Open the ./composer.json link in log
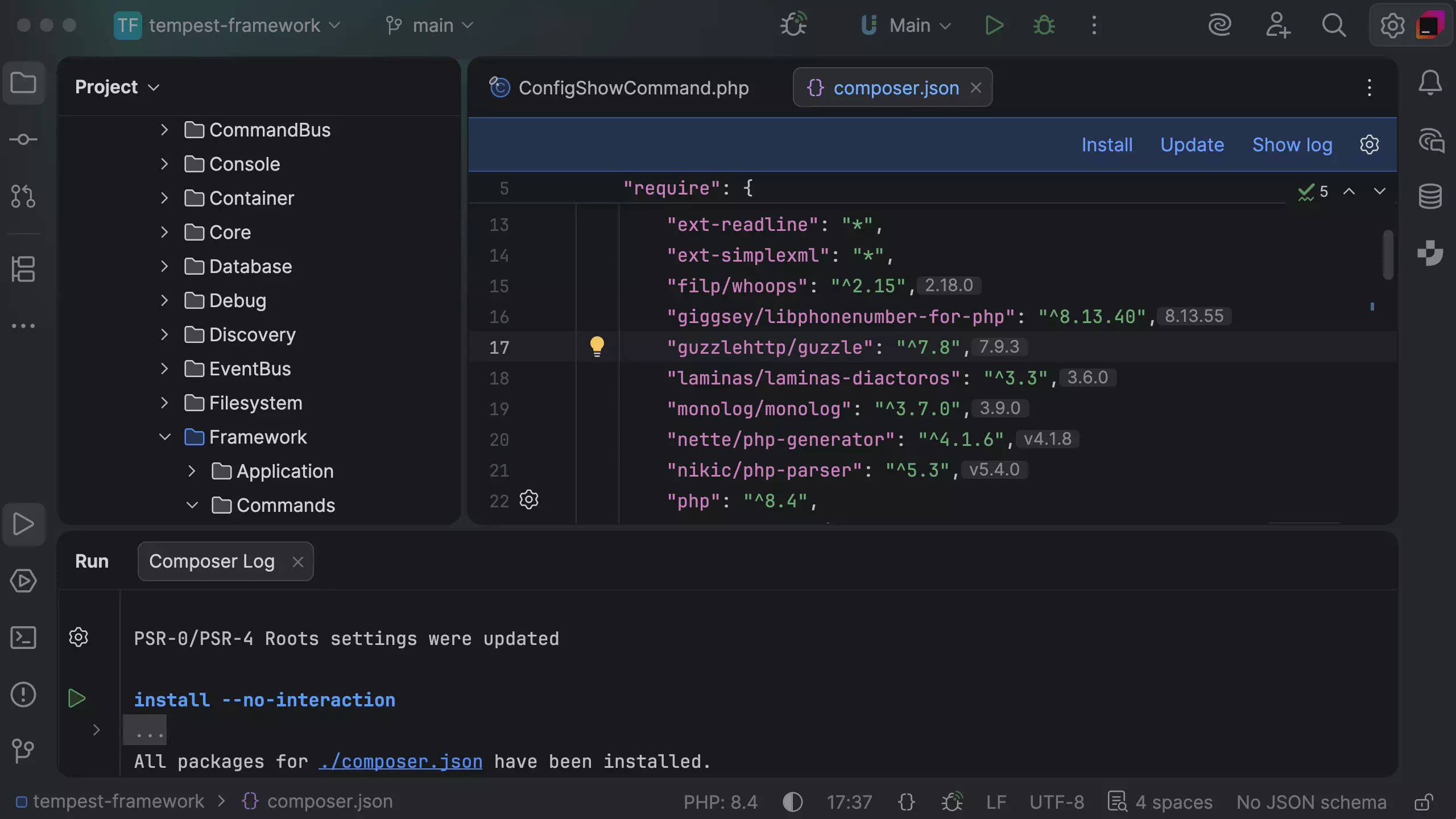 (400, 762)
